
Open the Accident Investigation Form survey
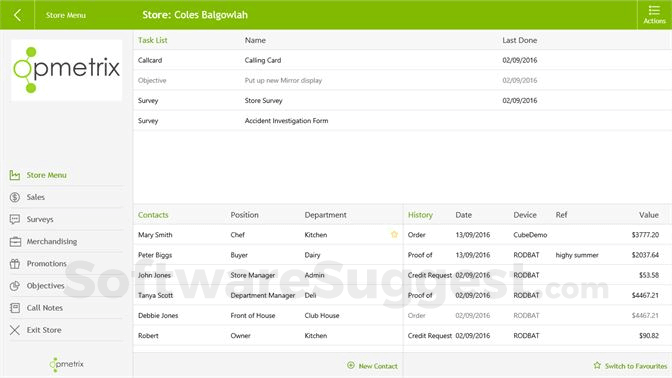(x=402, y=120)
